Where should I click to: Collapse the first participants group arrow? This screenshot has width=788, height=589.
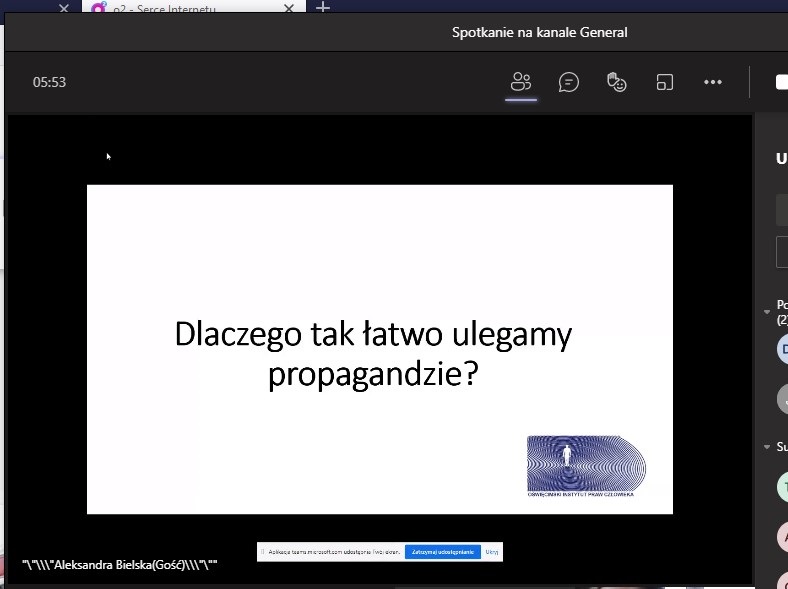coord(768,308)
